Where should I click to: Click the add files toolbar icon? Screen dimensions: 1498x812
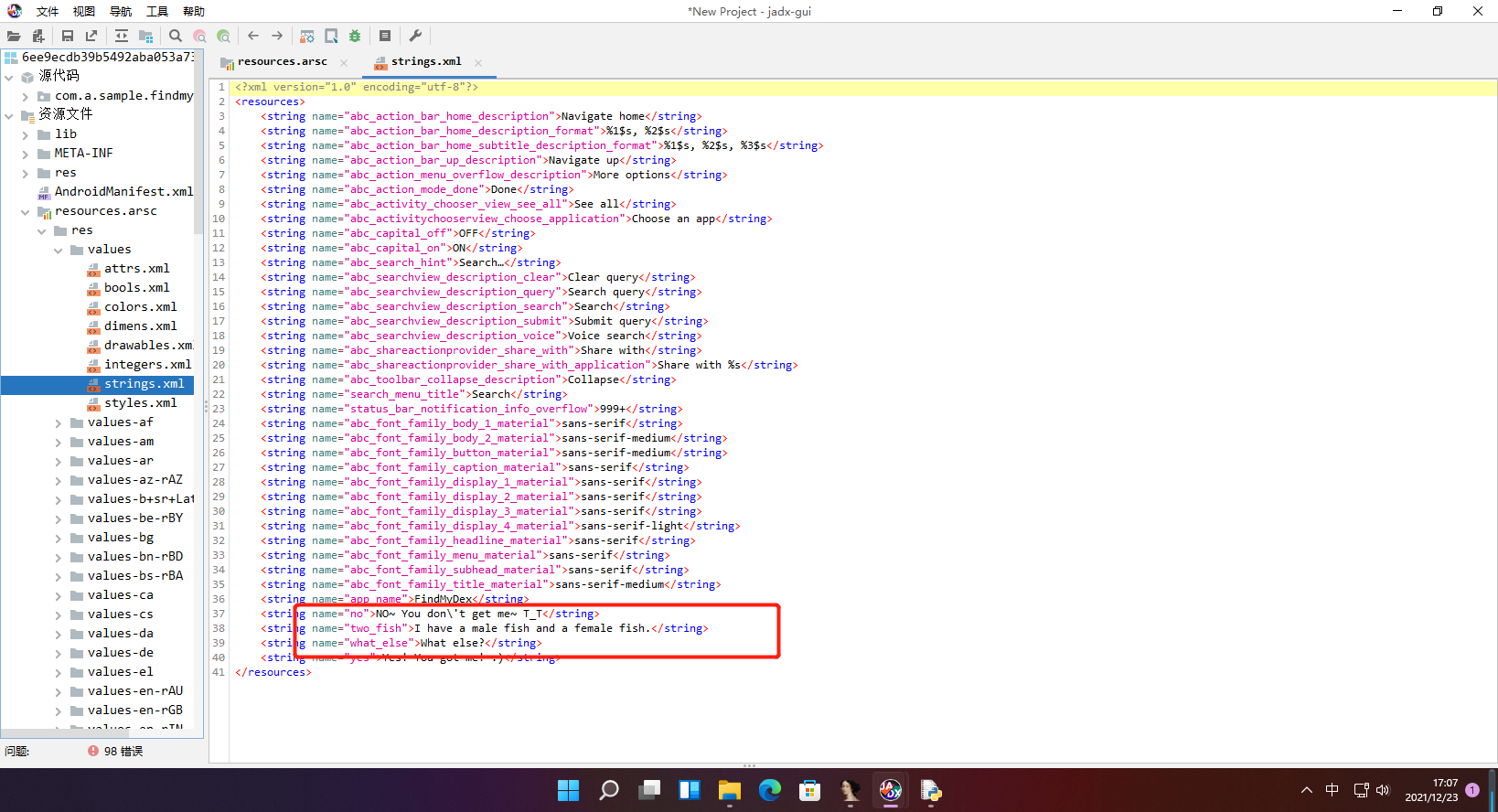(x=38, y=36)
